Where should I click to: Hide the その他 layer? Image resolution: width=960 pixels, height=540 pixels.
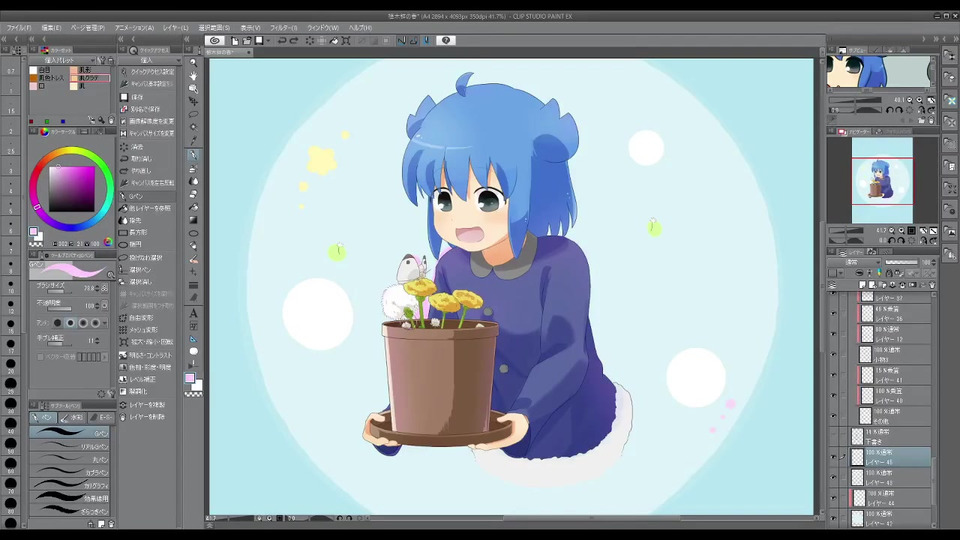833,416
